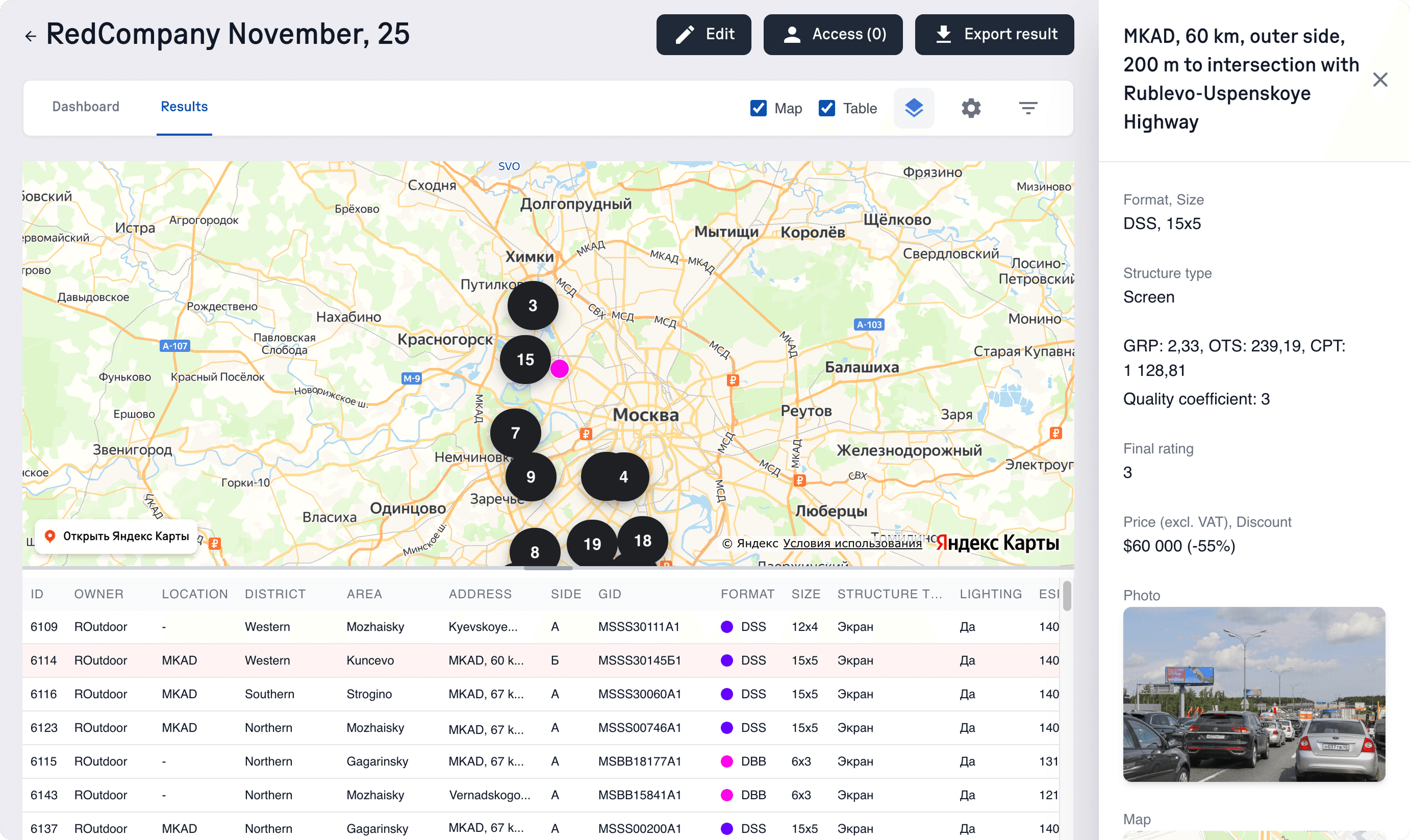1410x840 pixels.
Task: Click the GID column header
Action: click(610, 594)
